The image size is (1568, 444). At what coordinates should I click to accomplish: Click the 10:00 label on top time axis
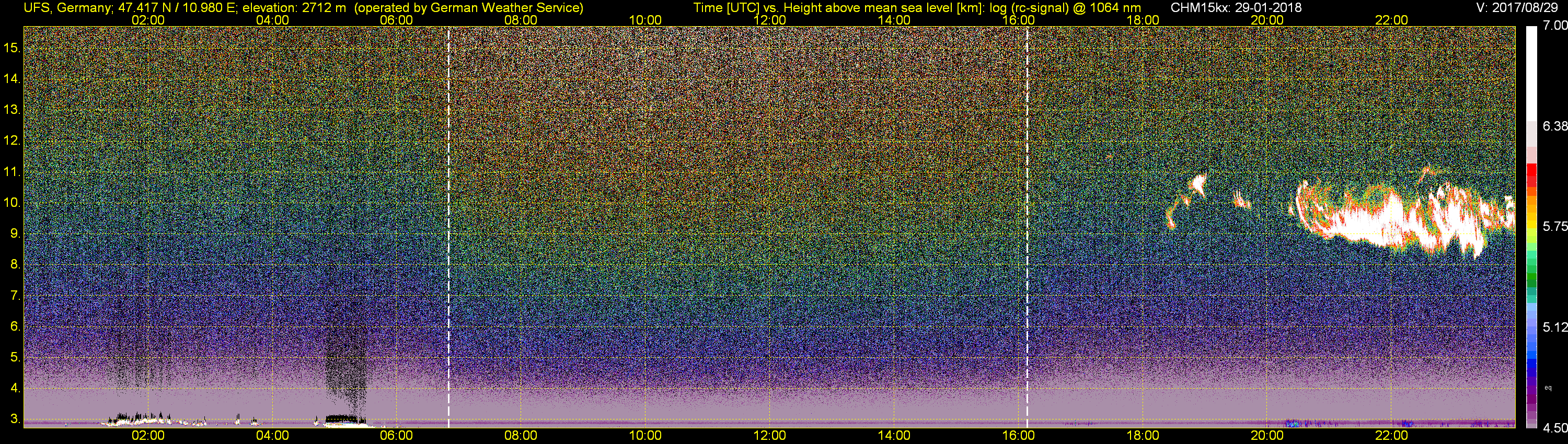pyautogui.click(x=645, y=20)
